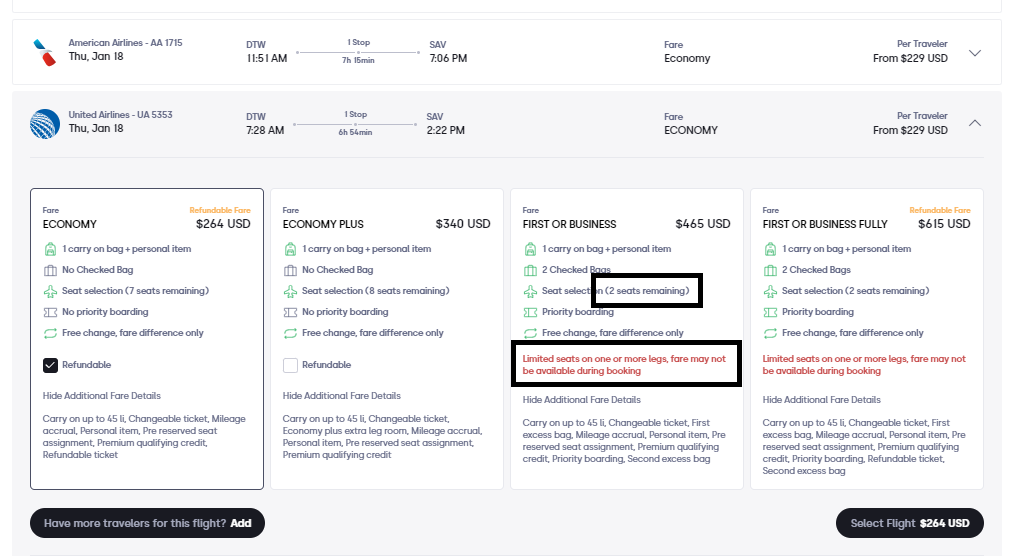
Task: Check Refundable checkbox in ECONOMY PLUS card
Action: [x=290, y=365]
